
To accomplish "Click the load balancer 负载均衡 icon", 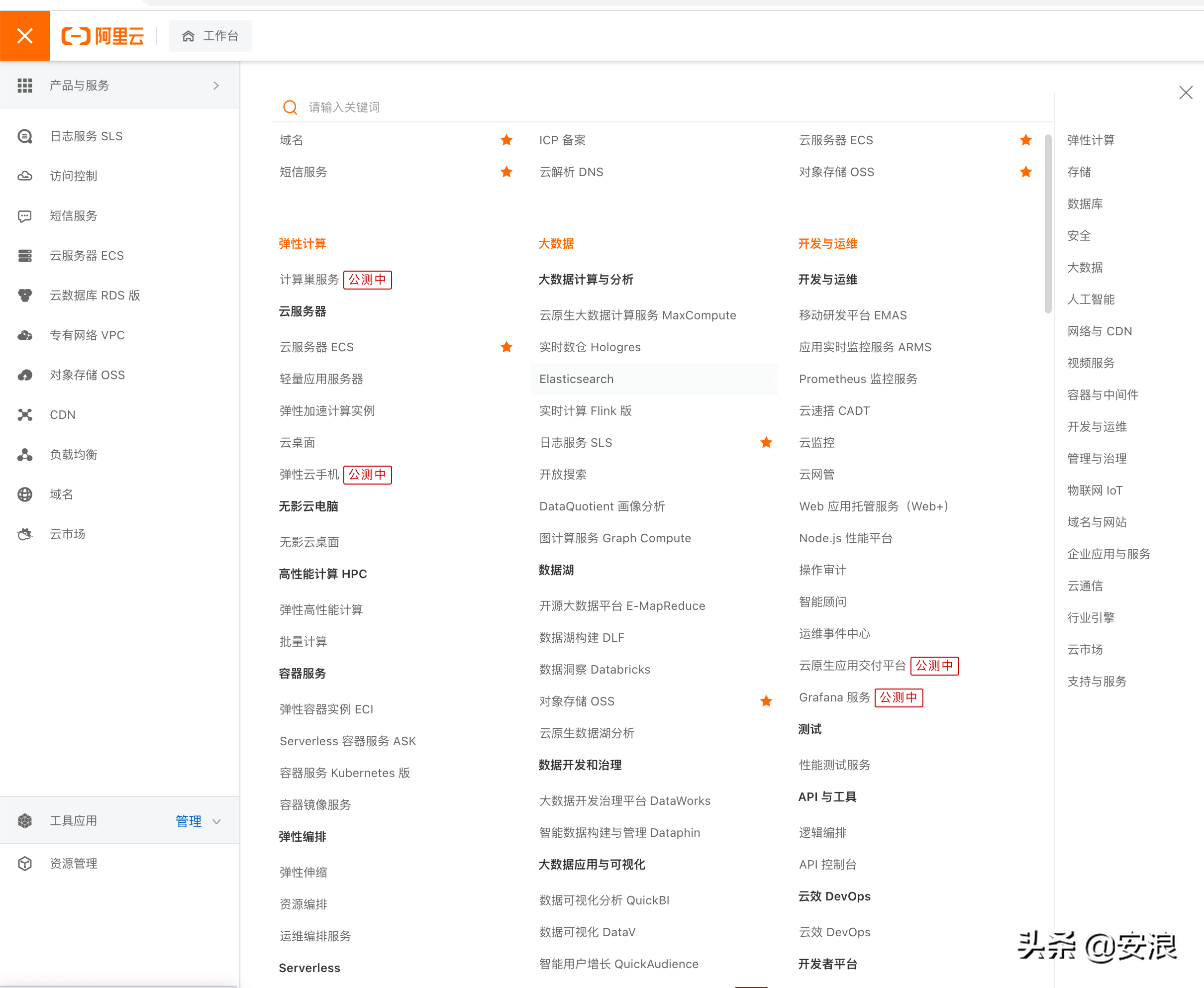I will click(x=24, y=455).
